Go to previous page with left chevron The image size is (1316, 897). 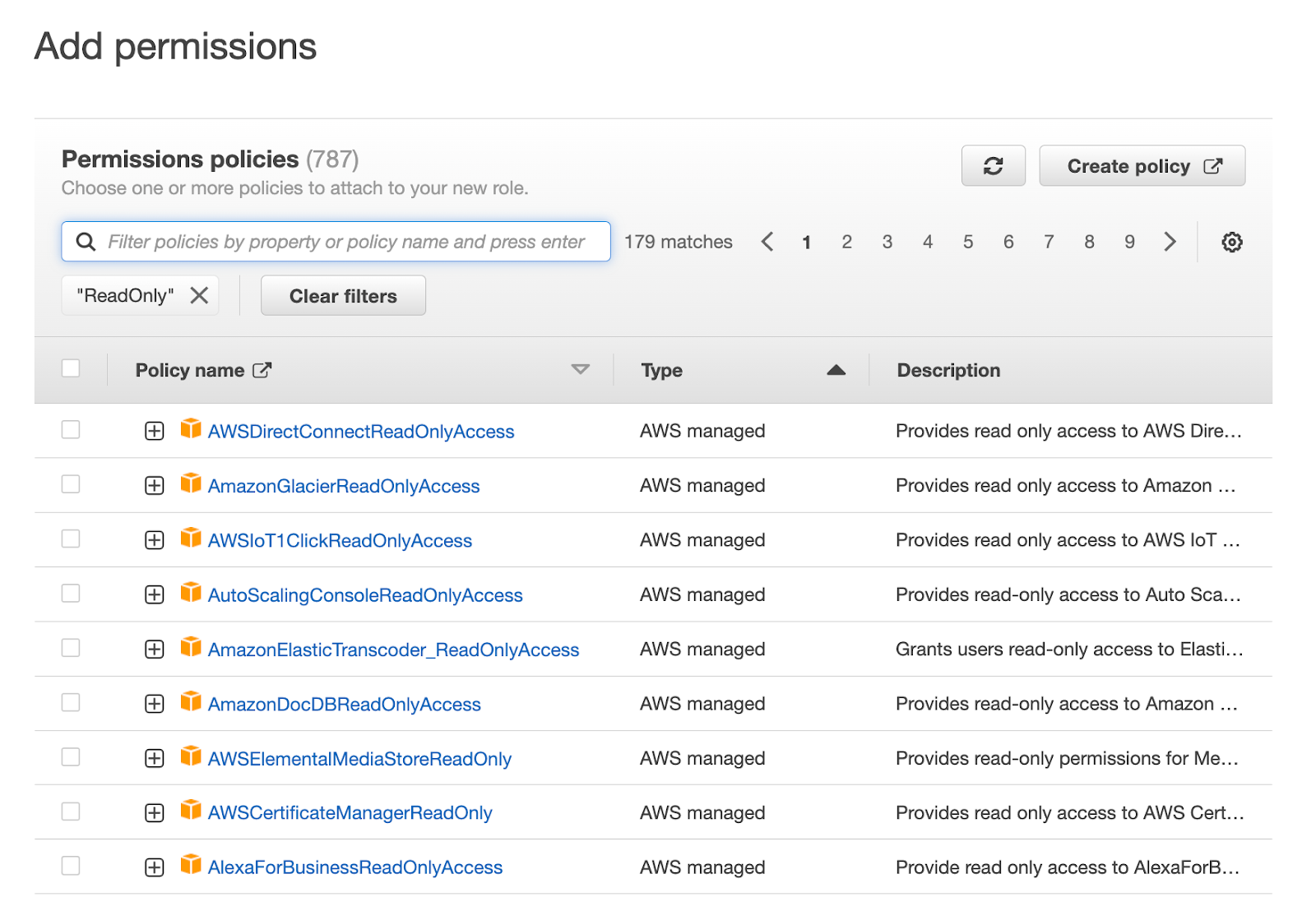(x=767, y=242)
